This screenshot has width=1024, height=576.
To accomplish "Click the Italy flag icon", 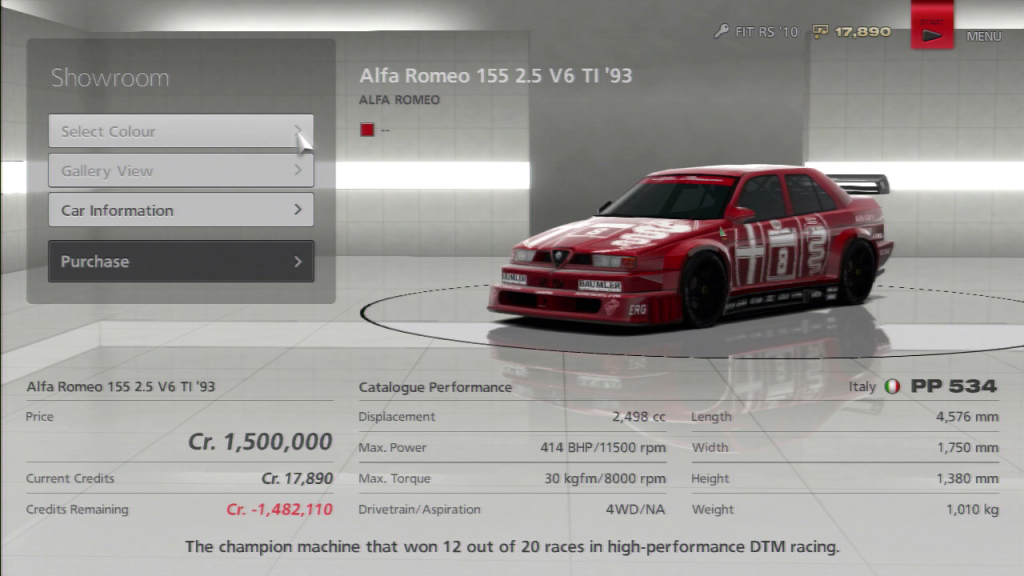I will click(892, 387).
